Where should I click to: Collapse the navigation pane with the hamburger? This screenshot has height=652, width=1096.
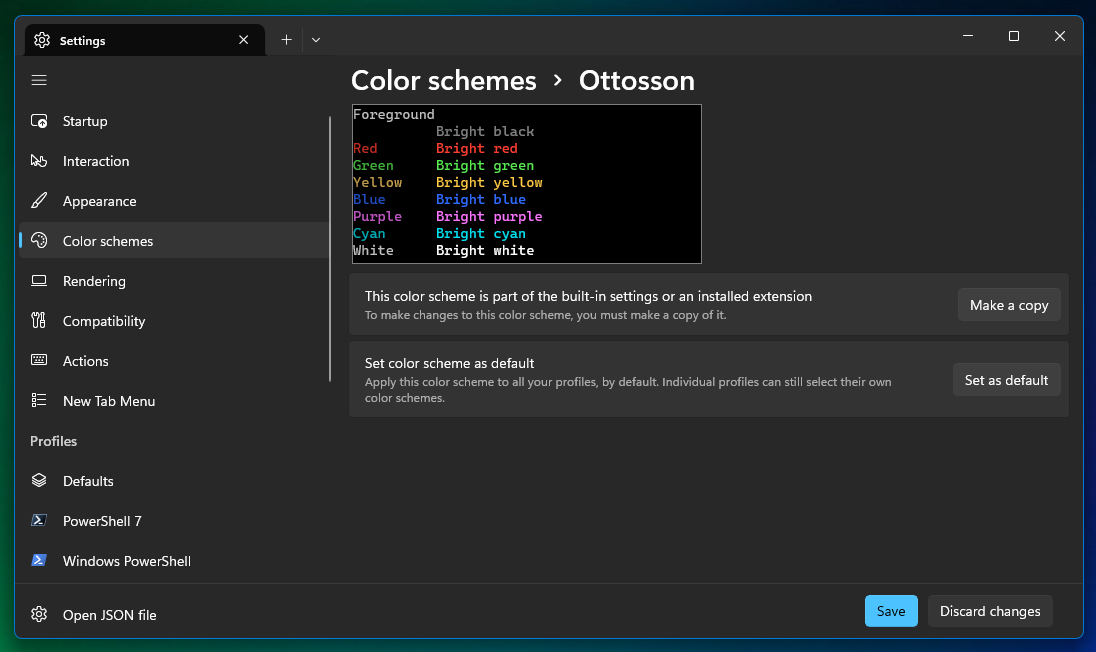(x=38, y=80)
